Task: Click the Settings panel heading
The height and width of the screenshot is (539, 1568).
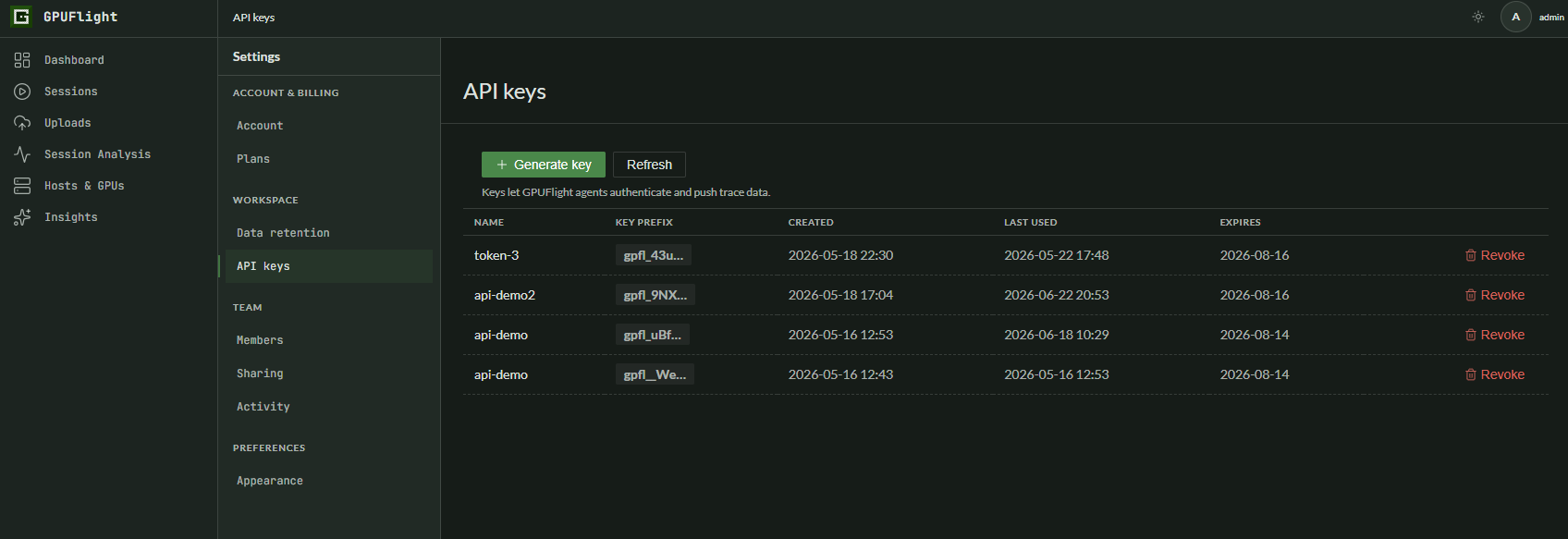Action: coord(256,56)
